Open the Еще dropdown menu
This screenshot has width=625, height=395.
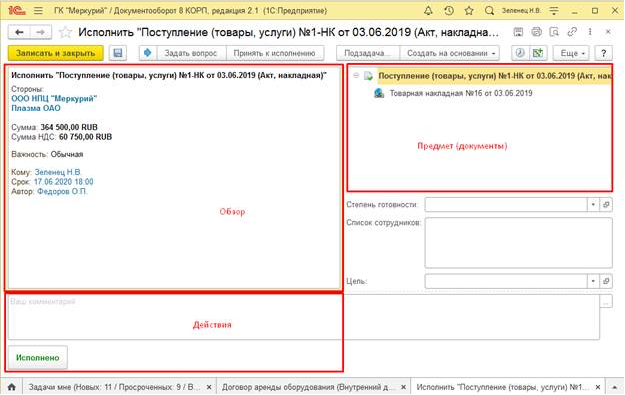tap(572, 53)
